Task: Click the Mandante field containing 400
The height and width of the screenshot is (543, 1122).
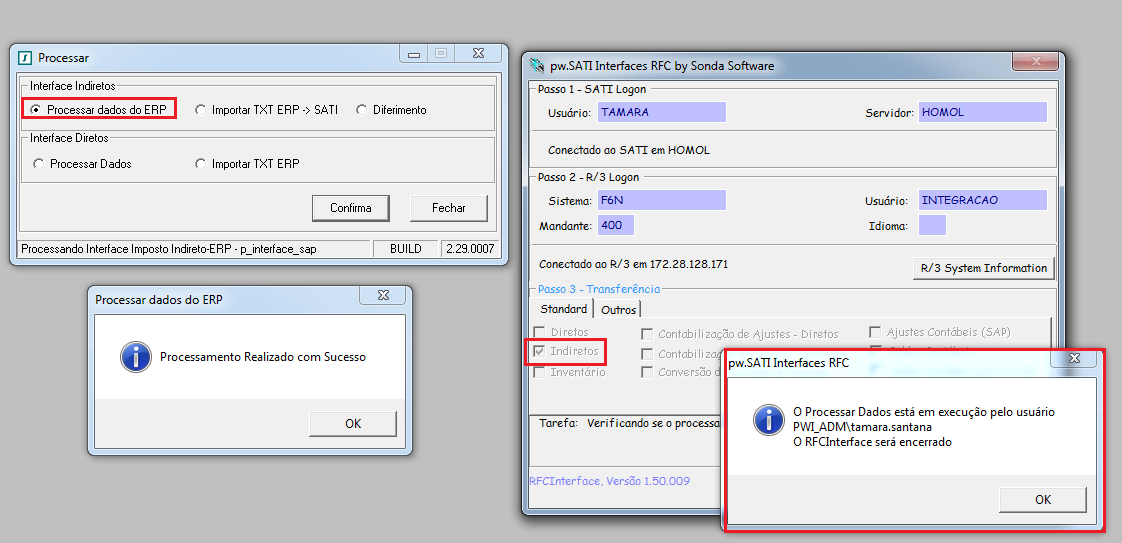Action: pos(615,225)
